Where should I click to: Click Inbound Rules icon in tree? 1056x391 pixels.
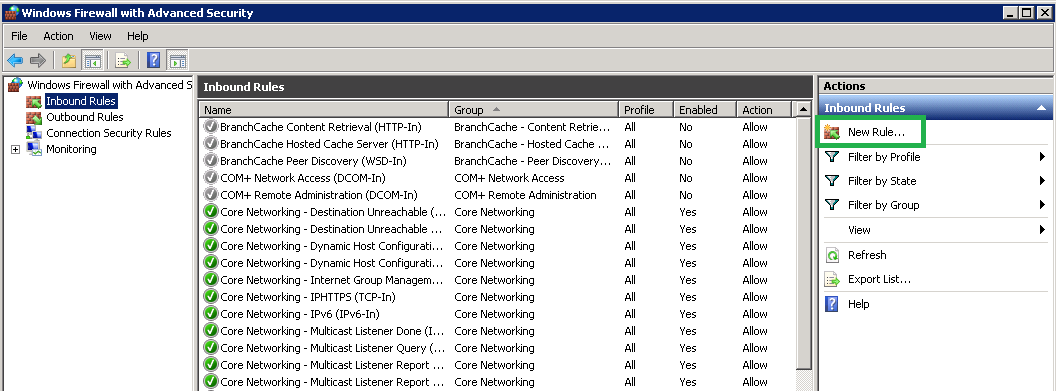(x=34, y=101)
